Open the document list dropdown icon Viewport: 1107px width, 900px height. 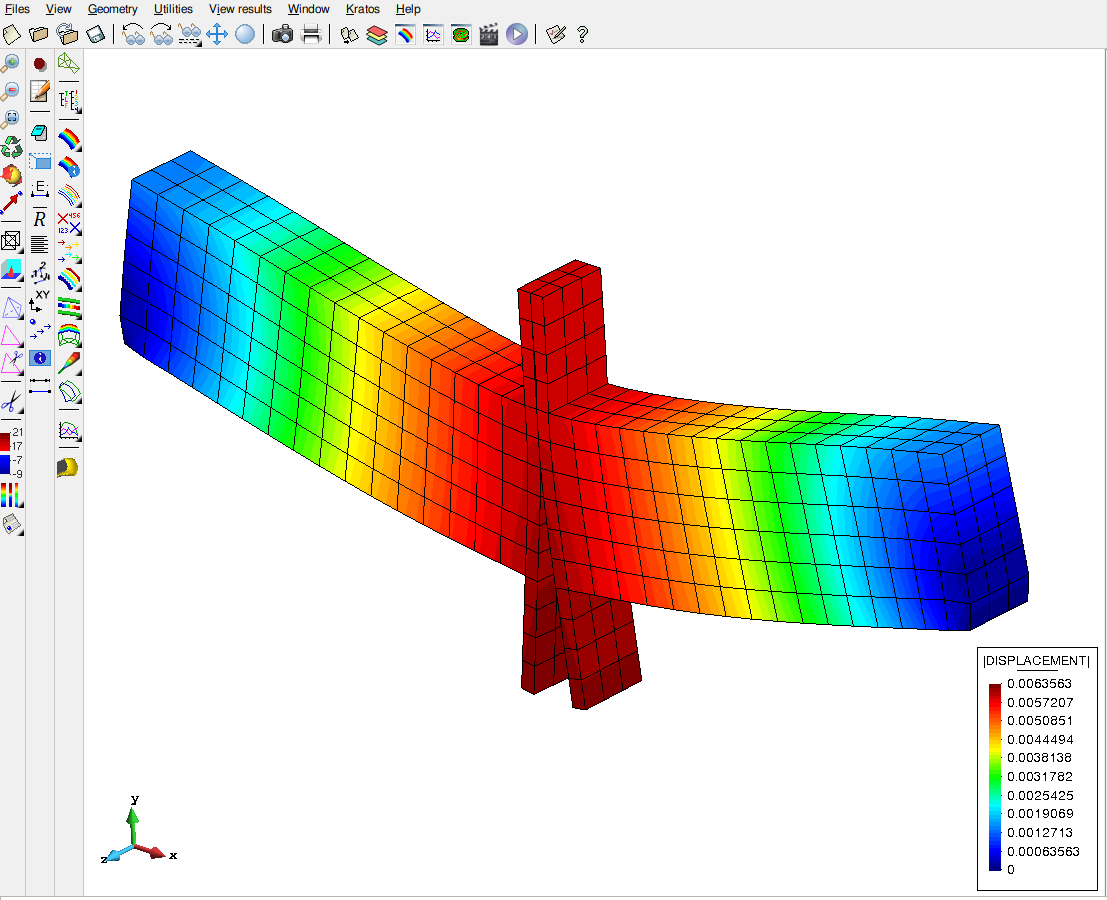(x=11, y=524)
